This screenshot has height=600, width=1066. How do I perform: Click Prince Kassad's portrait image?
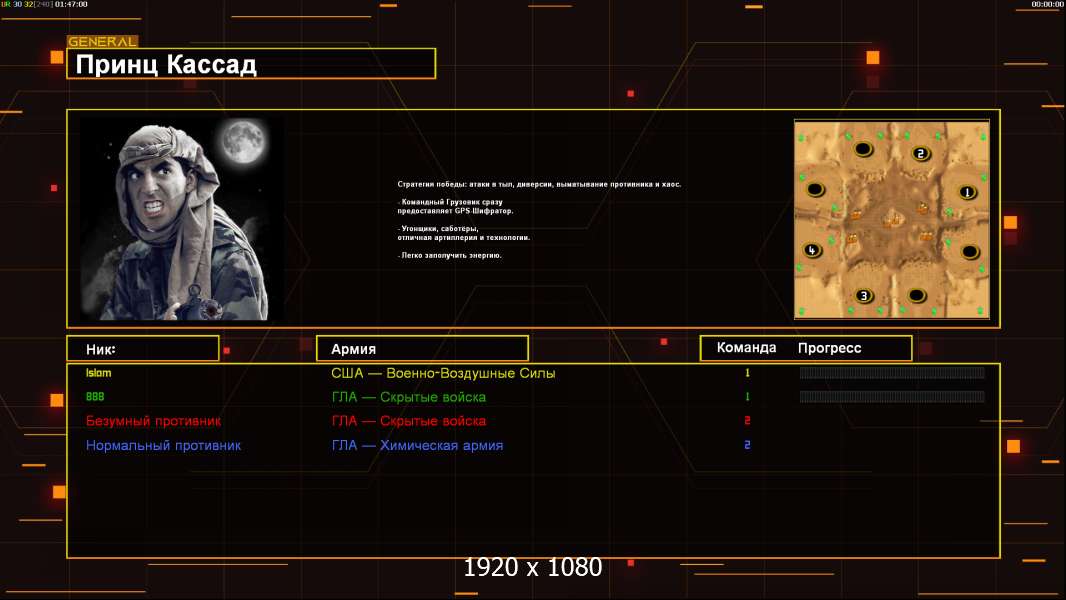(180, 219)
